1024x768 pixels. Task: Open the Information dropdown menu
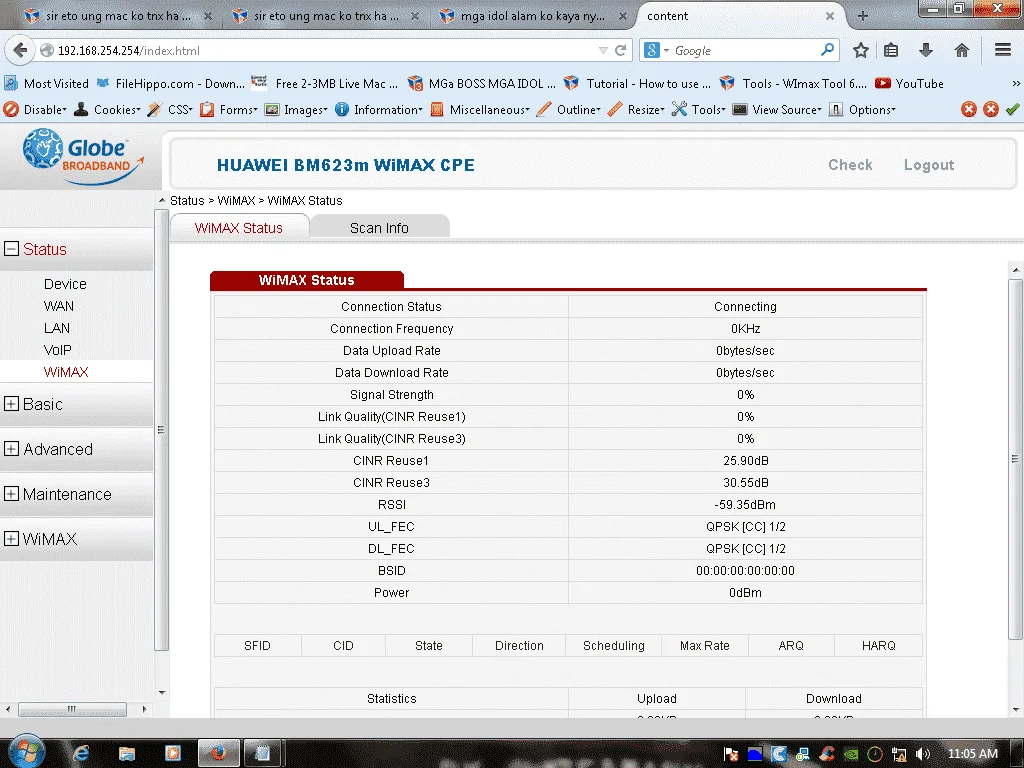click(x=379, y=110)
